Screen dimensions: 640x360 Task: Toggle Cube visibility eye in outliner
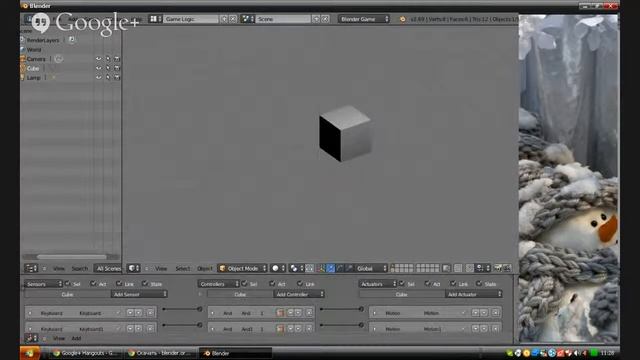(x=98, y=68)
